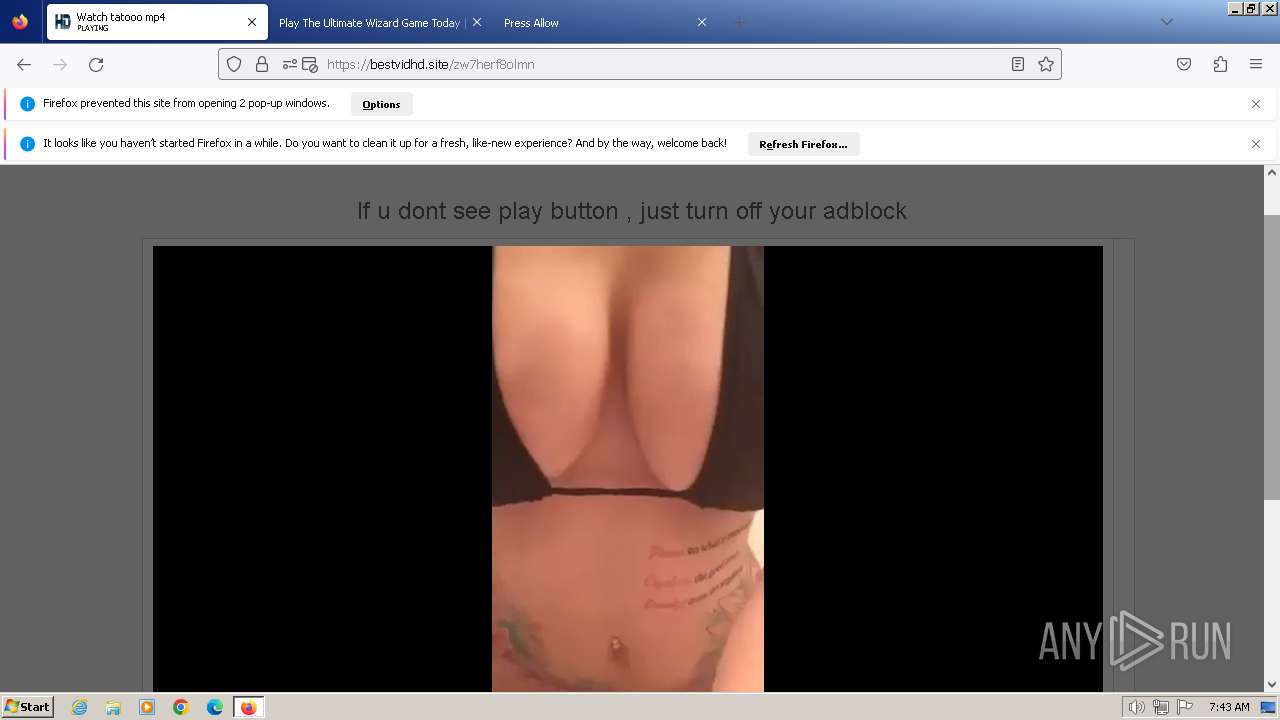The image size is (1280, 720).
Task: Dismiss the refresh Firefox notification
Action: click(1256, 144)
